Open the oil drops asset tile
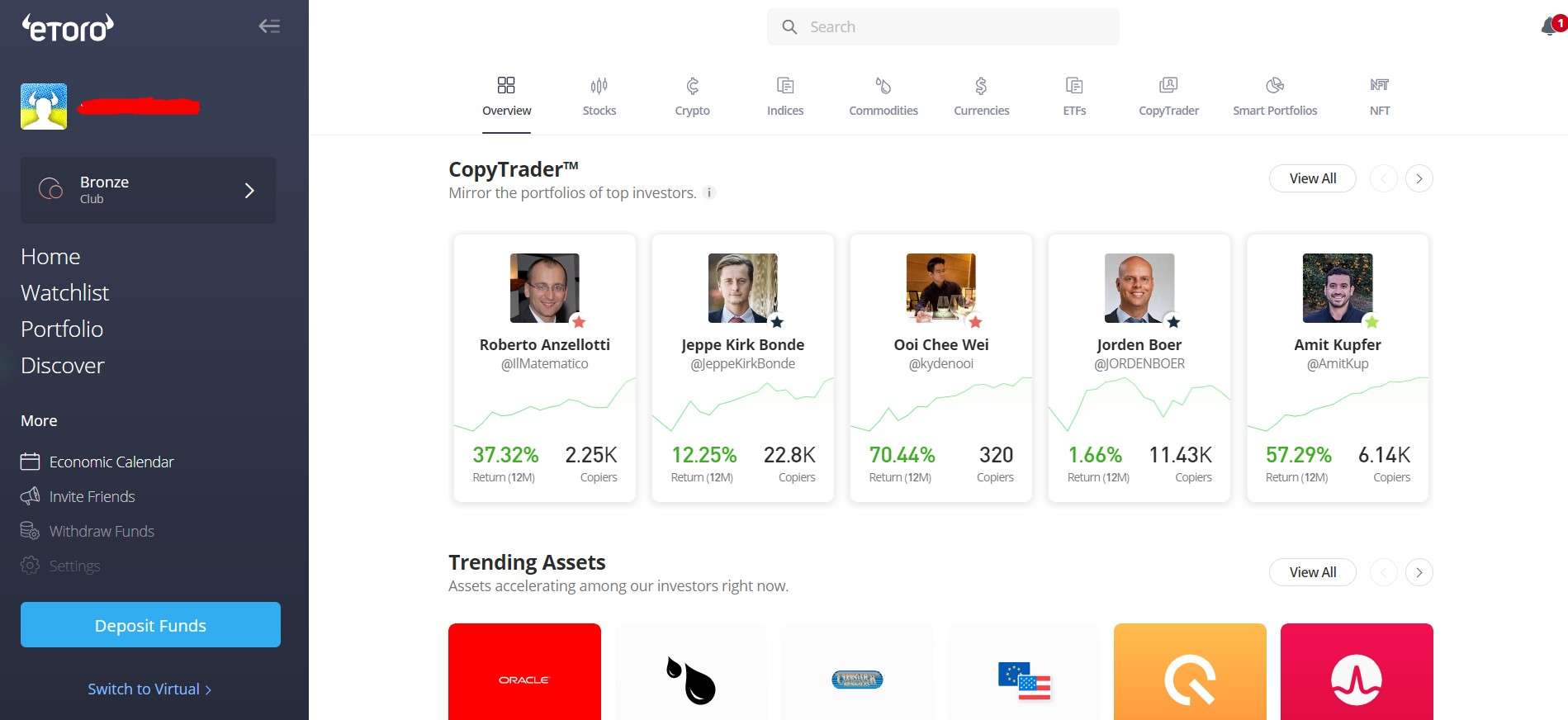Screen dimensions: 1568x720 pos(691,671)
